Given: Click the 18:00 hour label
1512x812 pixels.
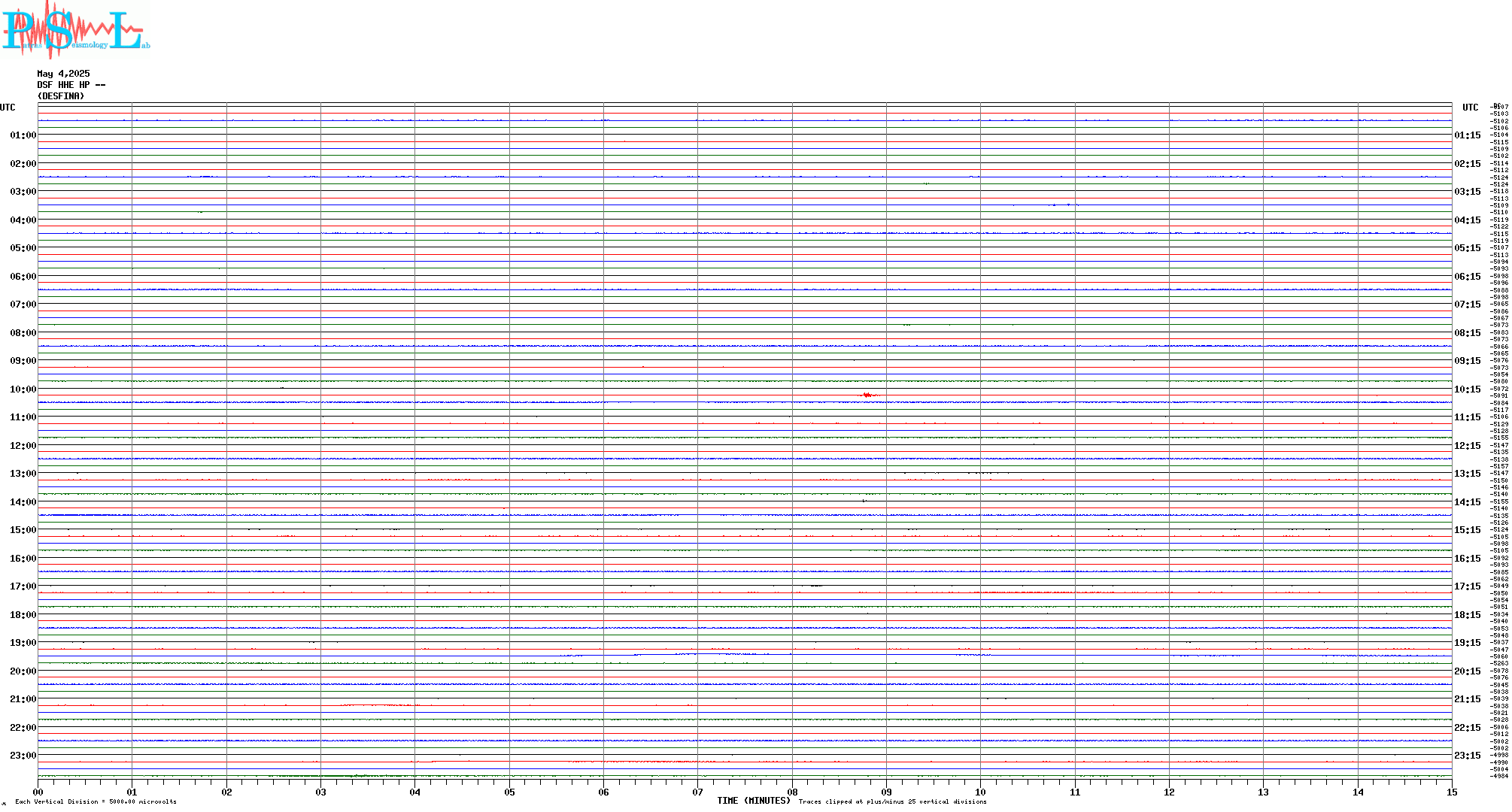Looking at the screenshot, I should [23, 615].
